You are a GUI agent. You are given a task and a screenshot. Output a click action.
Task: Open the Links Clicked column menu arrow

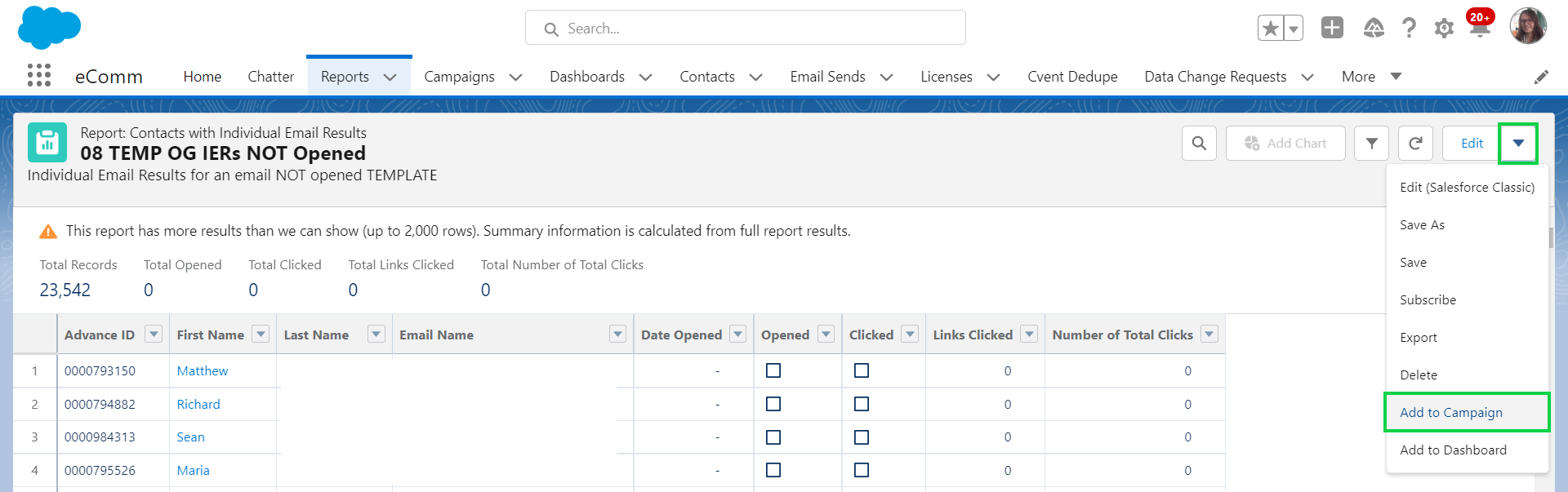(x=1030, y=335)
